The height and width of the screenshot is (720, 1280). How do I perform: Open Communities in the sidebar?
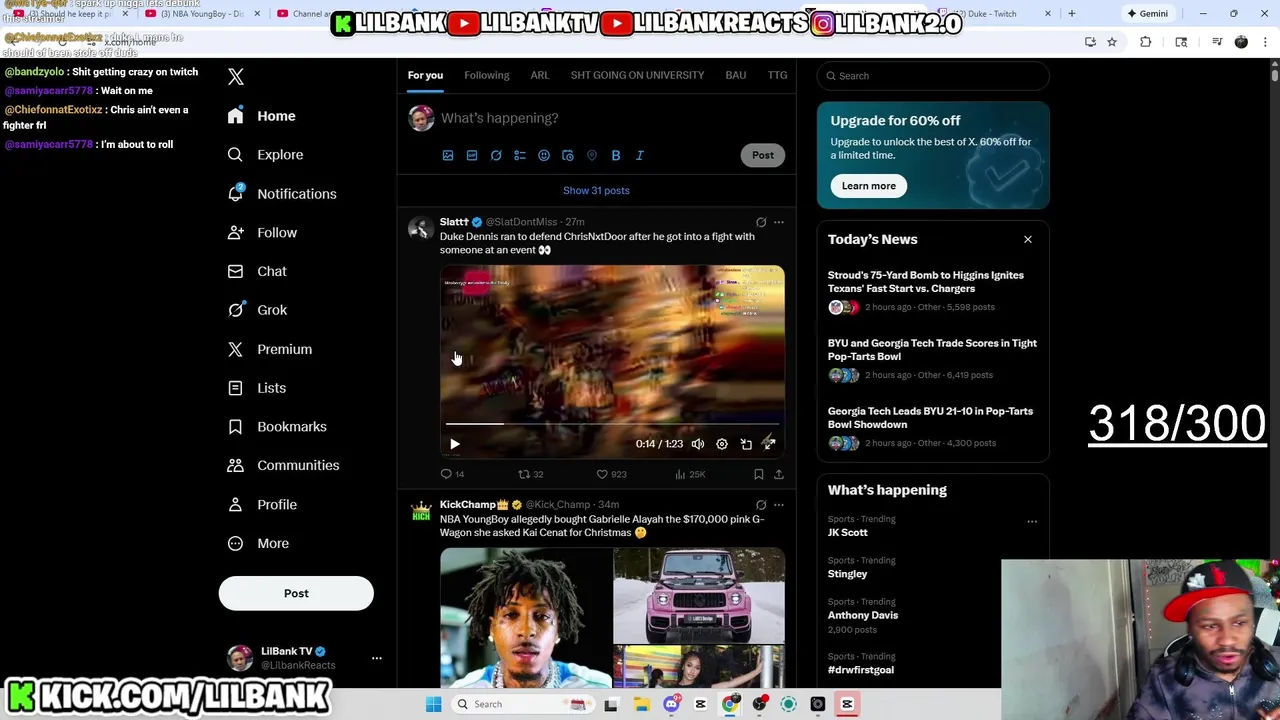tap(283, 465)
